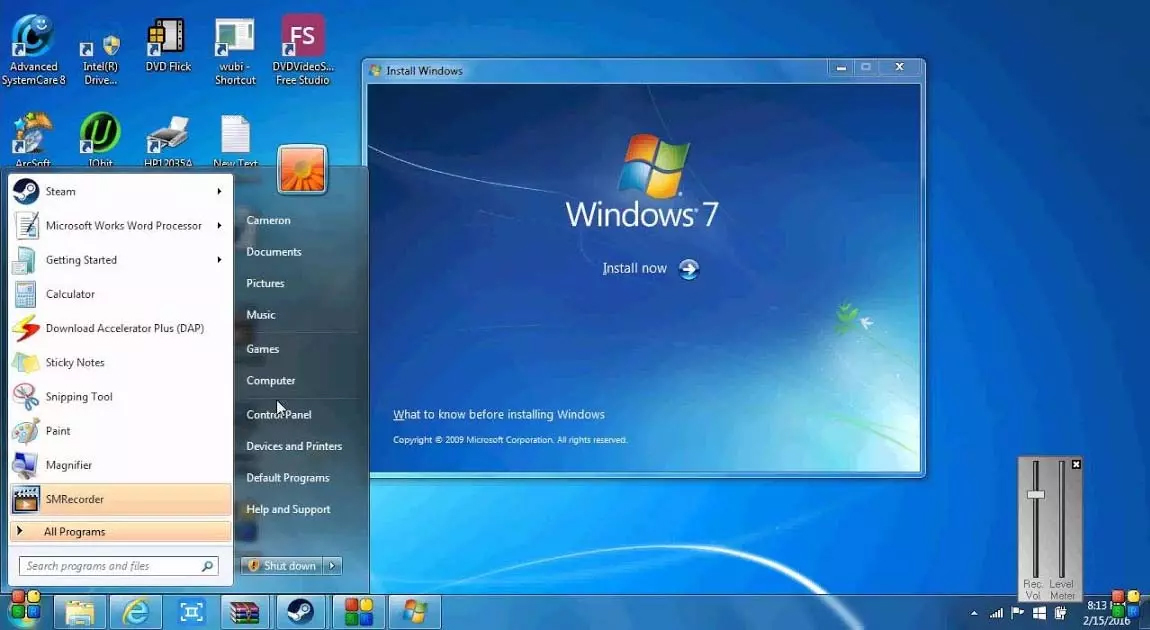
Task: Click the Steam icon in the taskbar
Action: [x=299, y=611]
